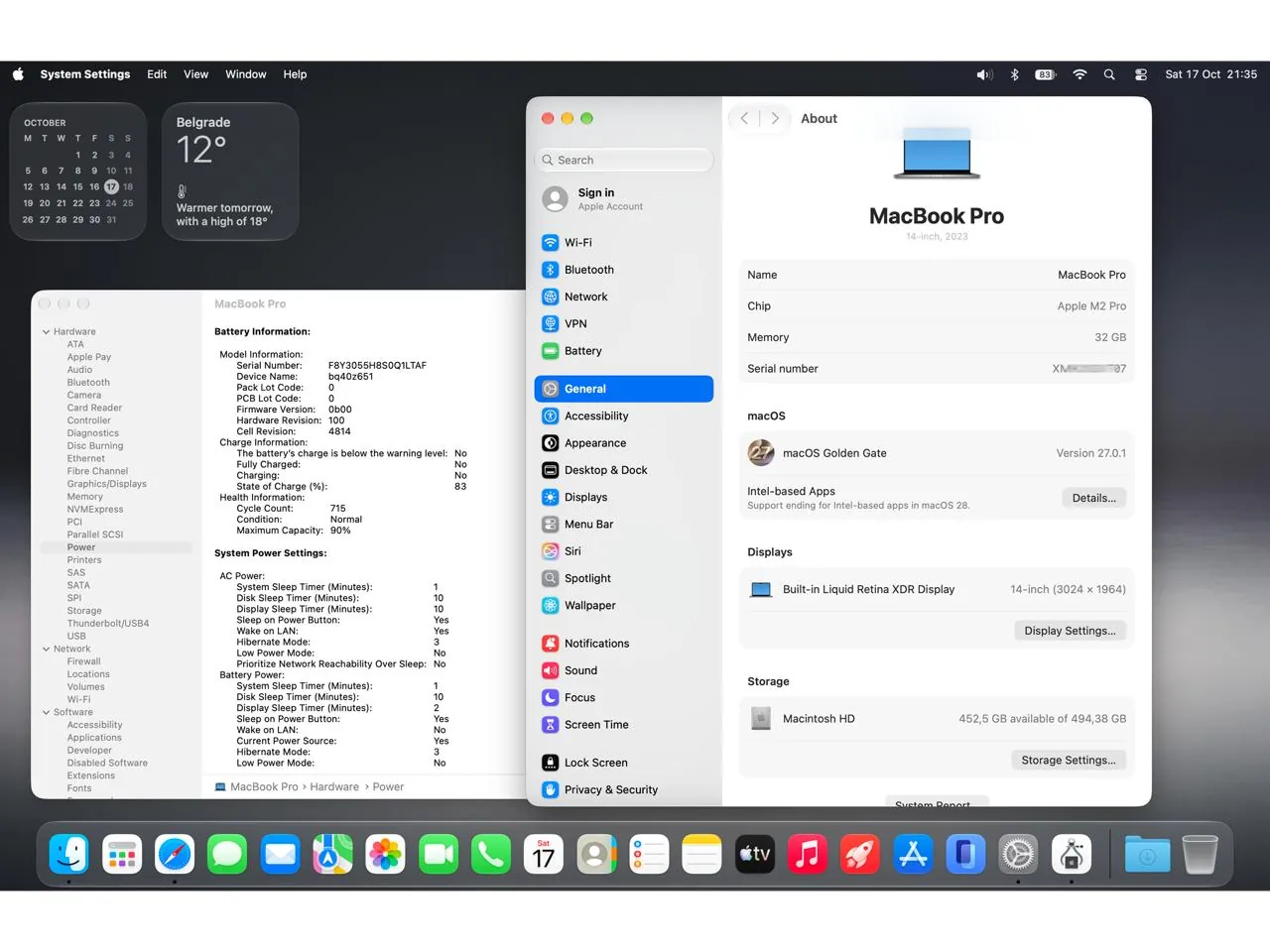This screenshot has height=952, width=1270.
Task: Select Graphics/Displays in System Information tree
Action: [x=107, y=484]
